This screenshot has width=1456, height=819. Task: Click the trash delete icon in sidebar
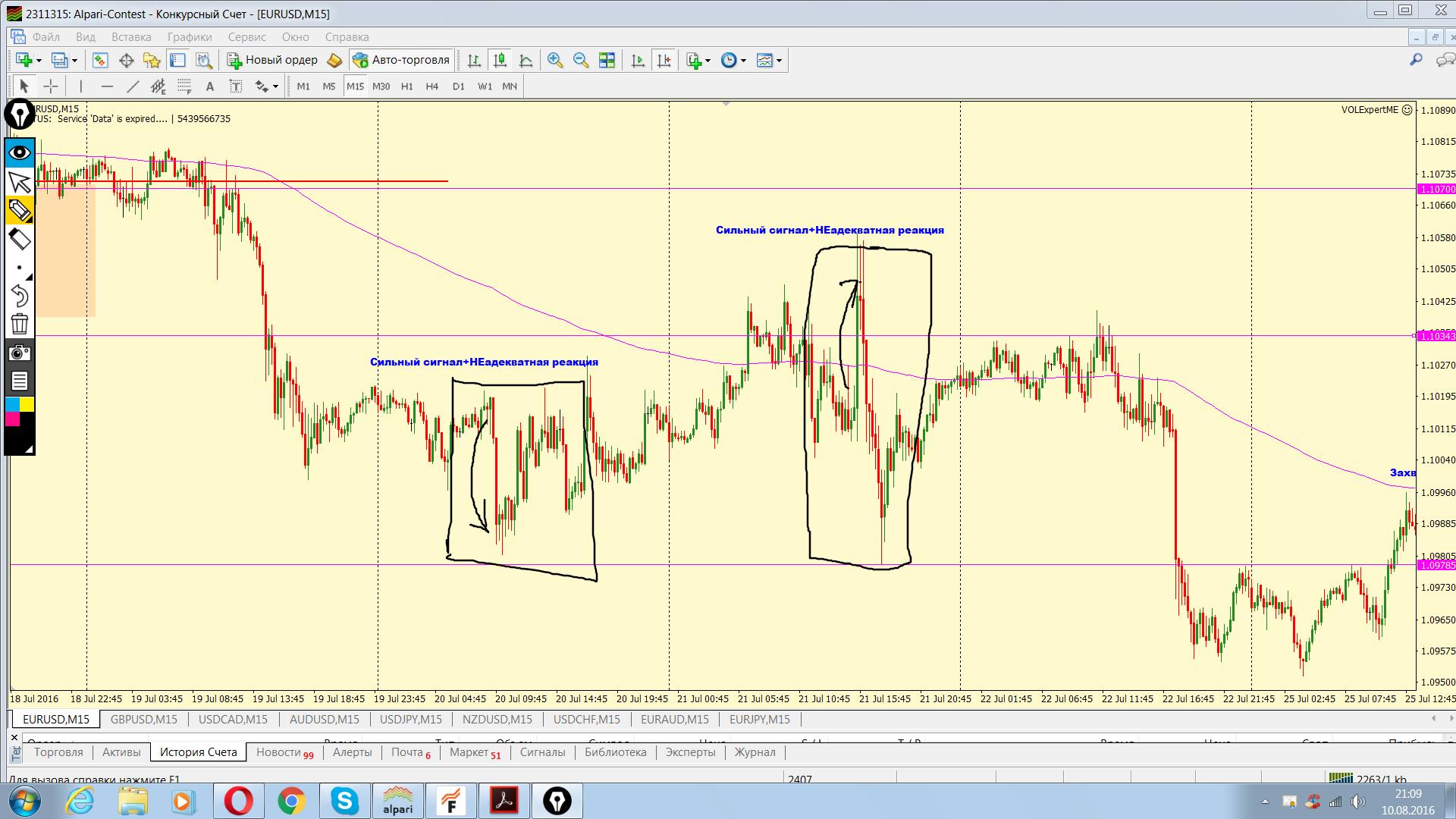point(20,325)
